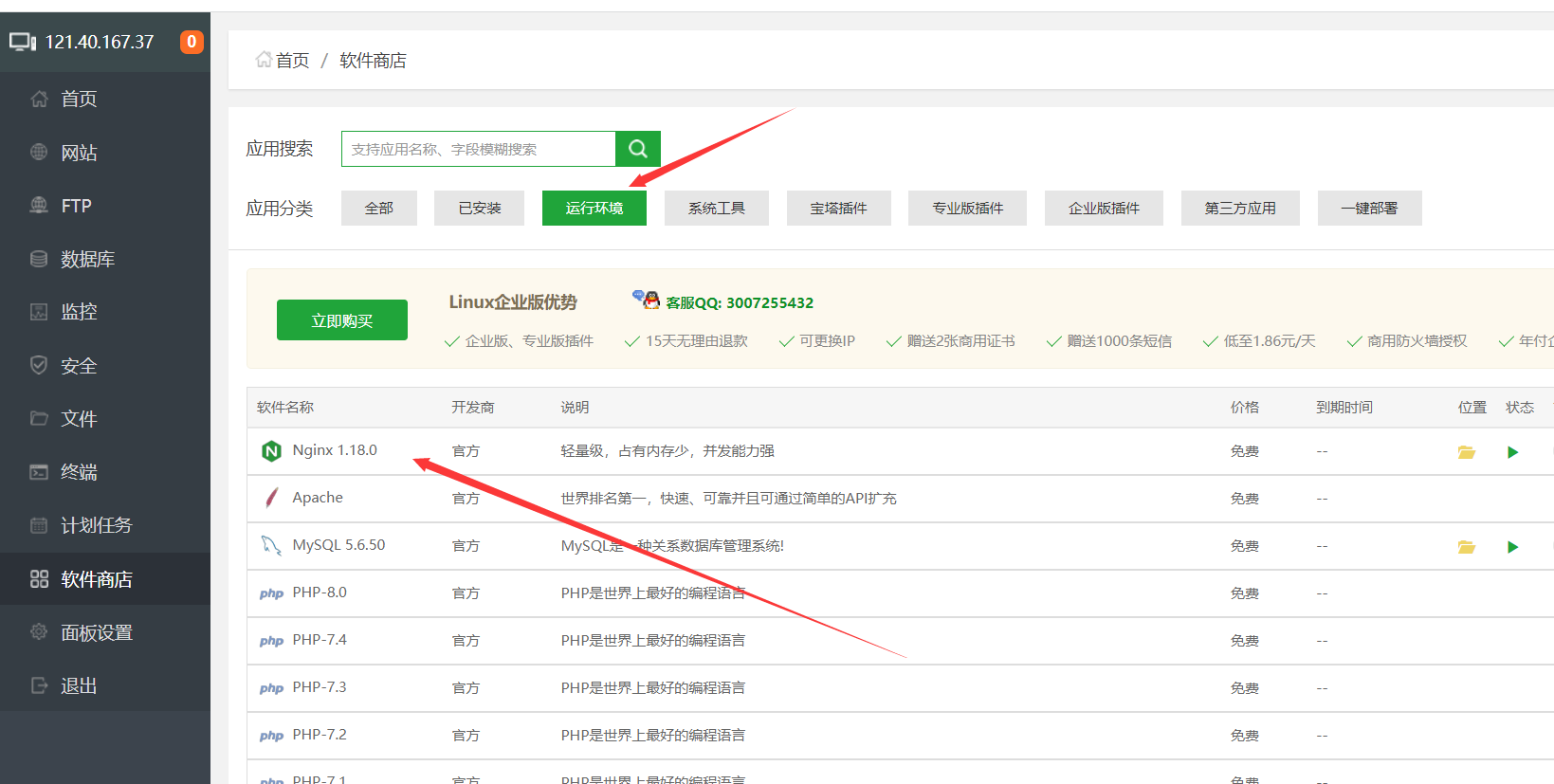This screenshot has height=784, width=1554.
Task: Open 安全 sidebar item
Action: tap(105, 366)
